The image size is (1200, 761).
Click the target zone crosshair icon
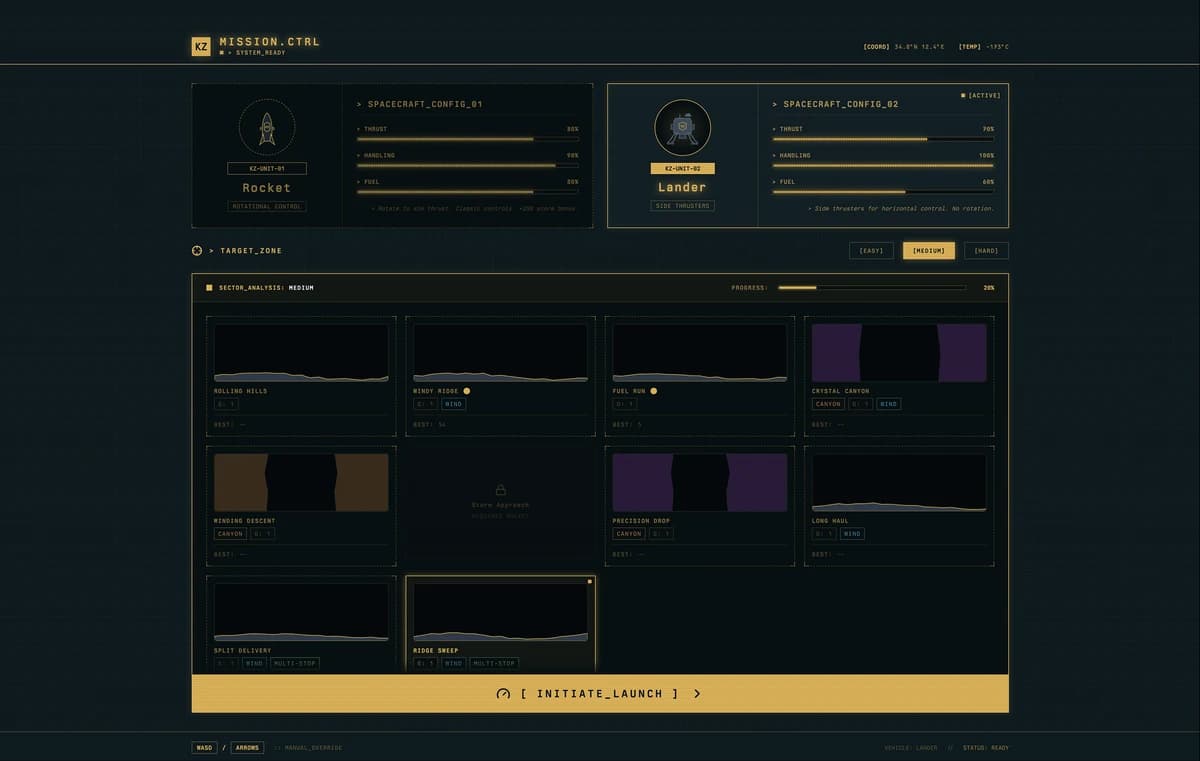(197, 250)
